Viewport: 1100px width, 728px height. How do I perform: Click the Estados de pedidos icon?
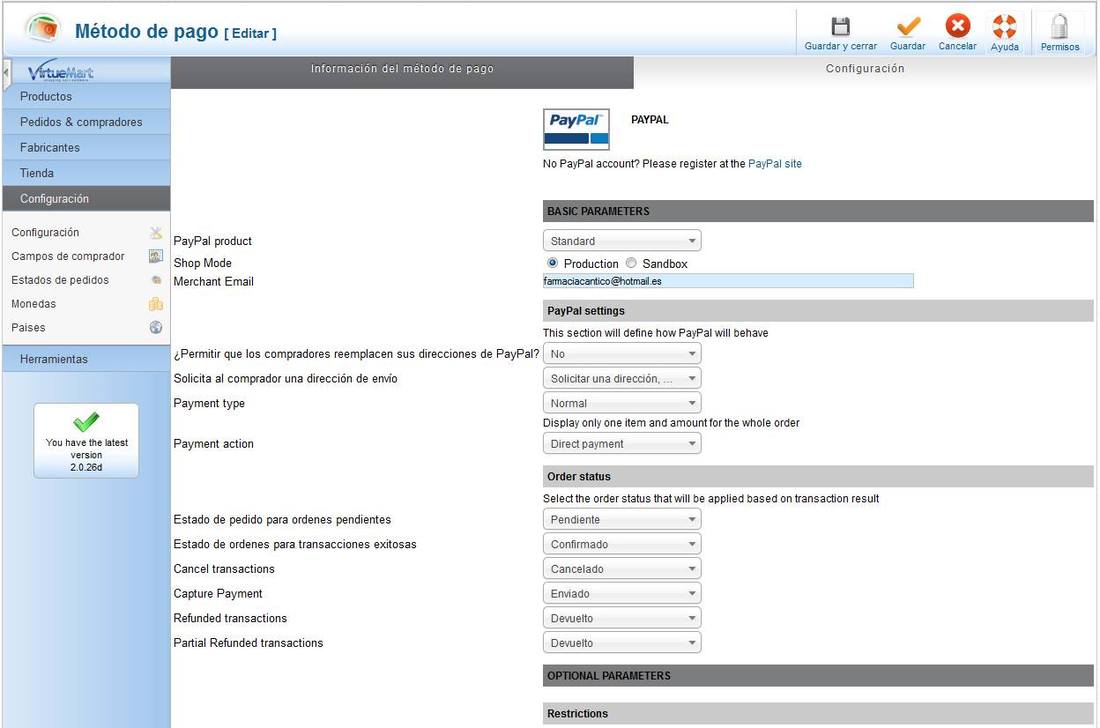click(156, 280)
